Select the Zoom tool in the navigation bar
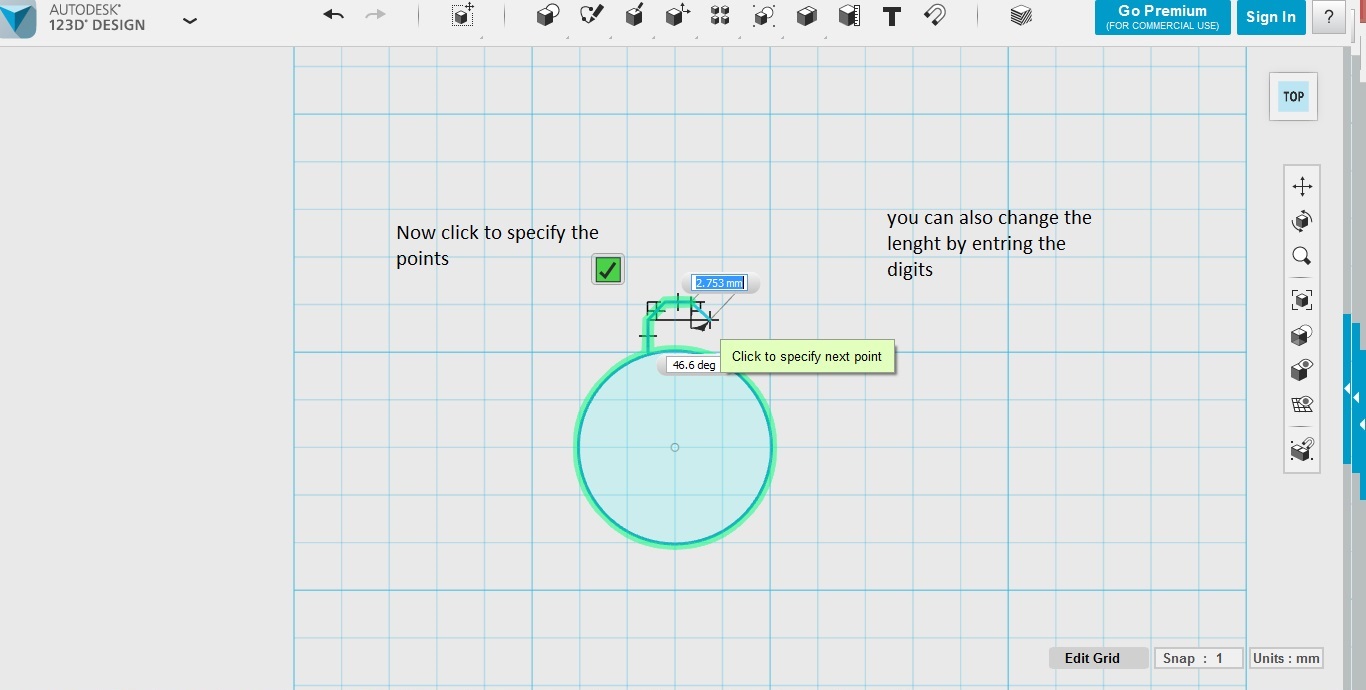Viewport: 1366px width, 690px height. [1302, 256]
